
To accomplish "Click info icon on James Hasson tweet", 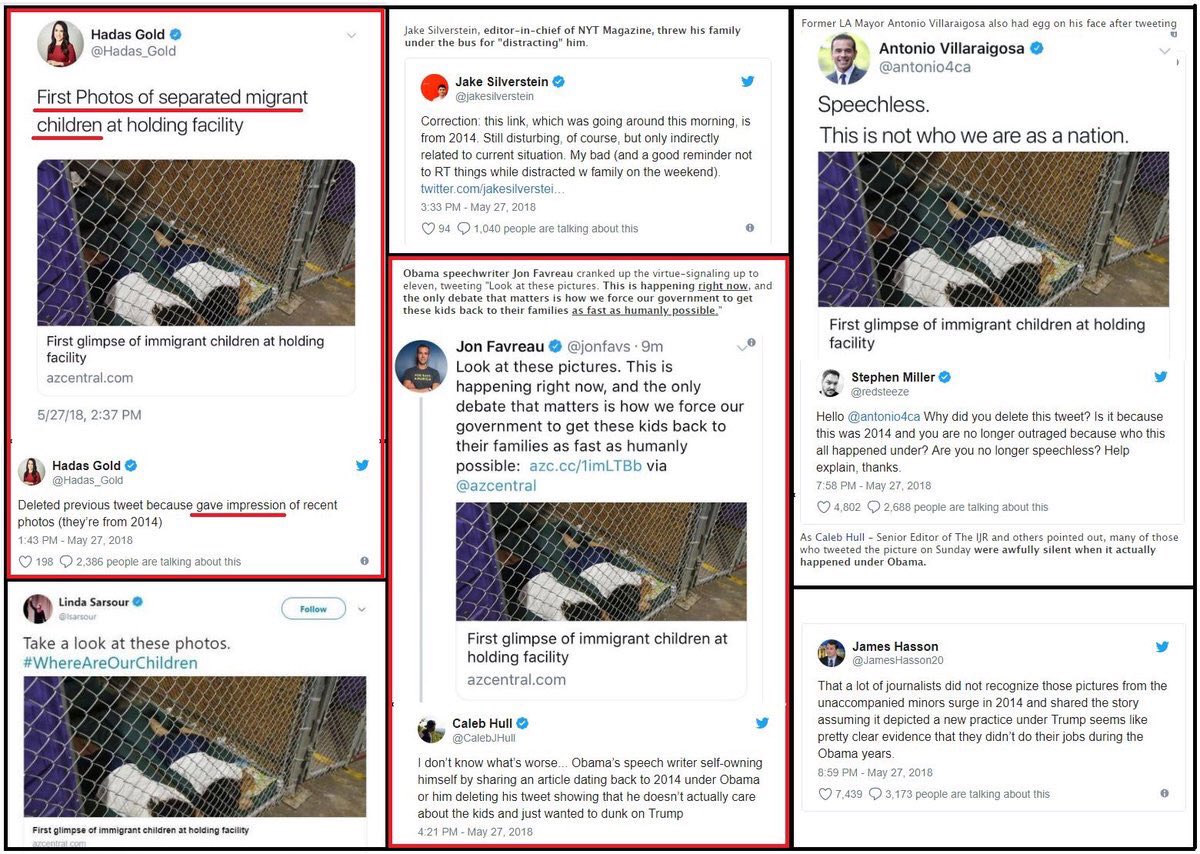I will (1164, 793).
